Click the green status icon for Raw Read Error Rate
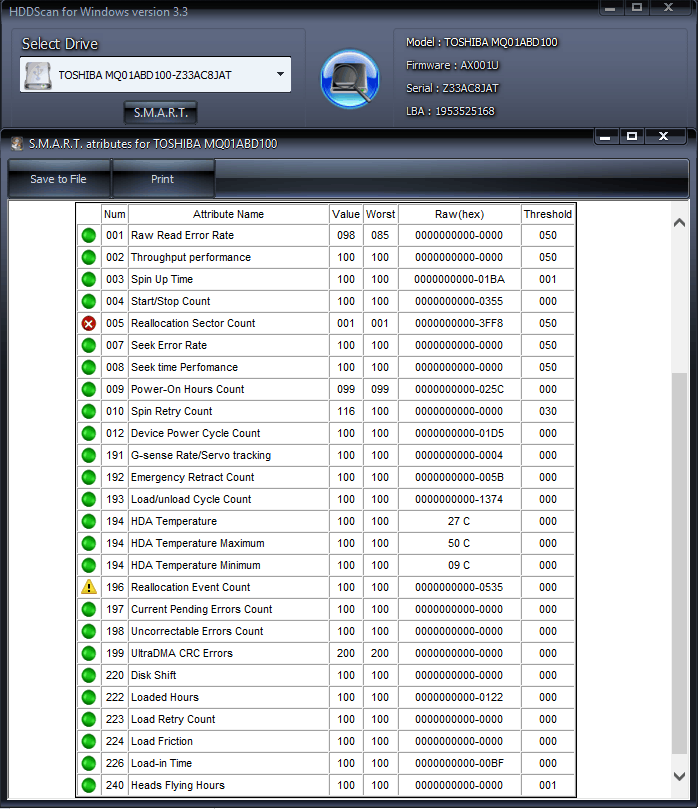 click(x=89, y=235)
